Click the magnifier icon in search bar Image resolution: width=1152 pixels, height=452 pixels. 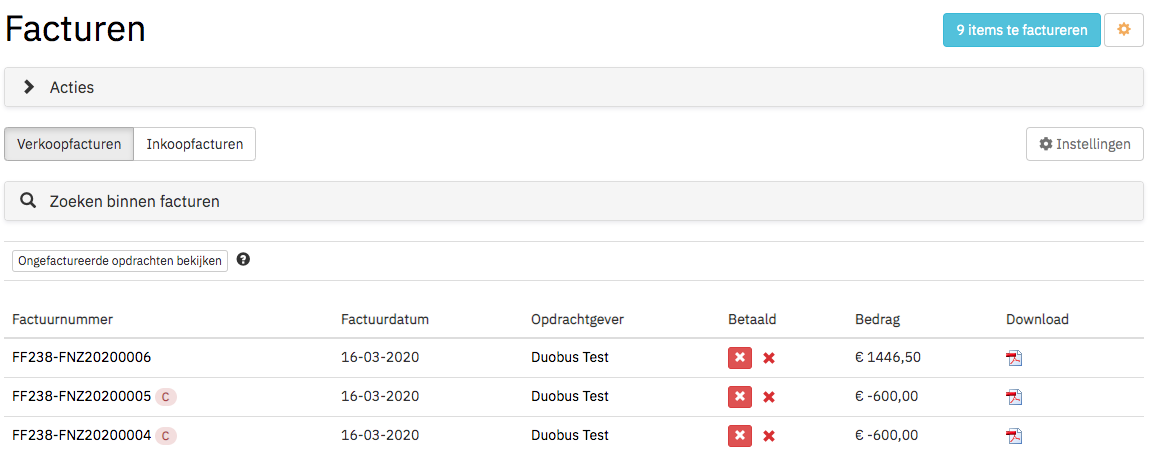[29, 201]
